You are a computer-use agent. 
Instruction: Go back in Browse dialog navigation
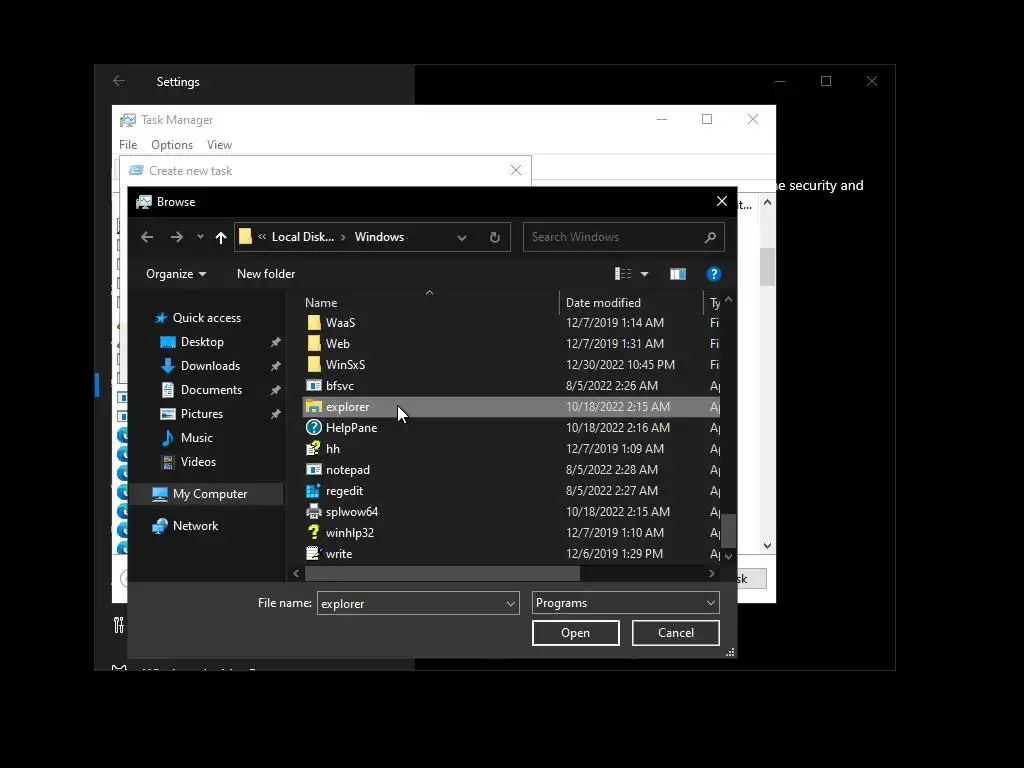[147, 237]
